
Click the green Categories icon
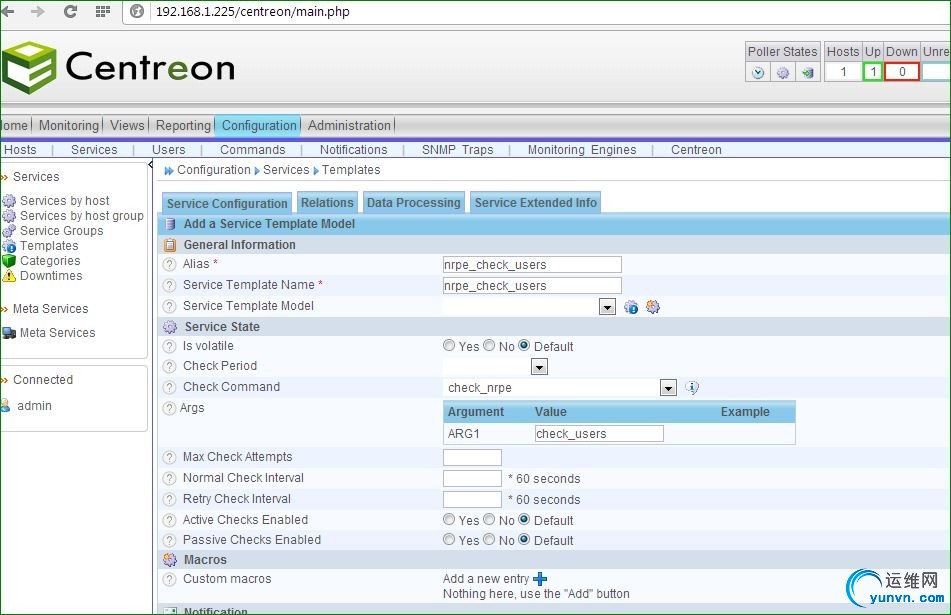coord(9,261)
